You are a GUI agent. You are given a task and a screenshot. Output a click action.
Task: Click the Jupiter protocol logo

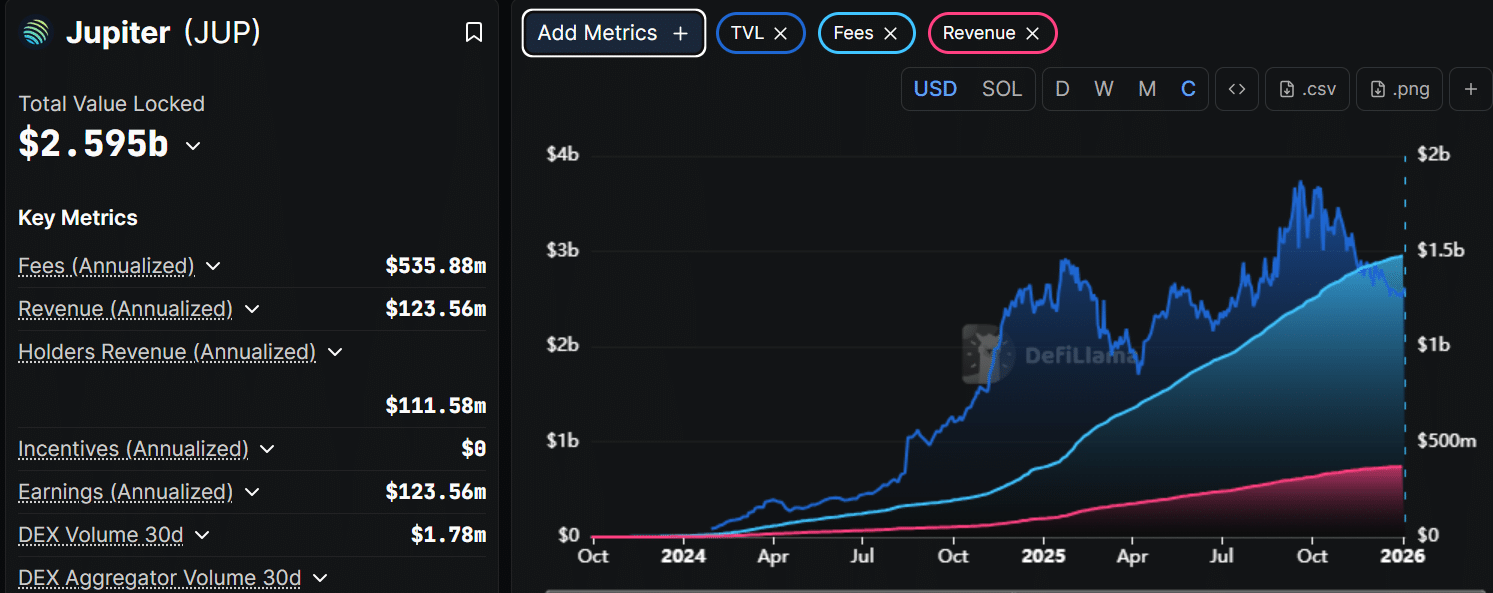36,33
